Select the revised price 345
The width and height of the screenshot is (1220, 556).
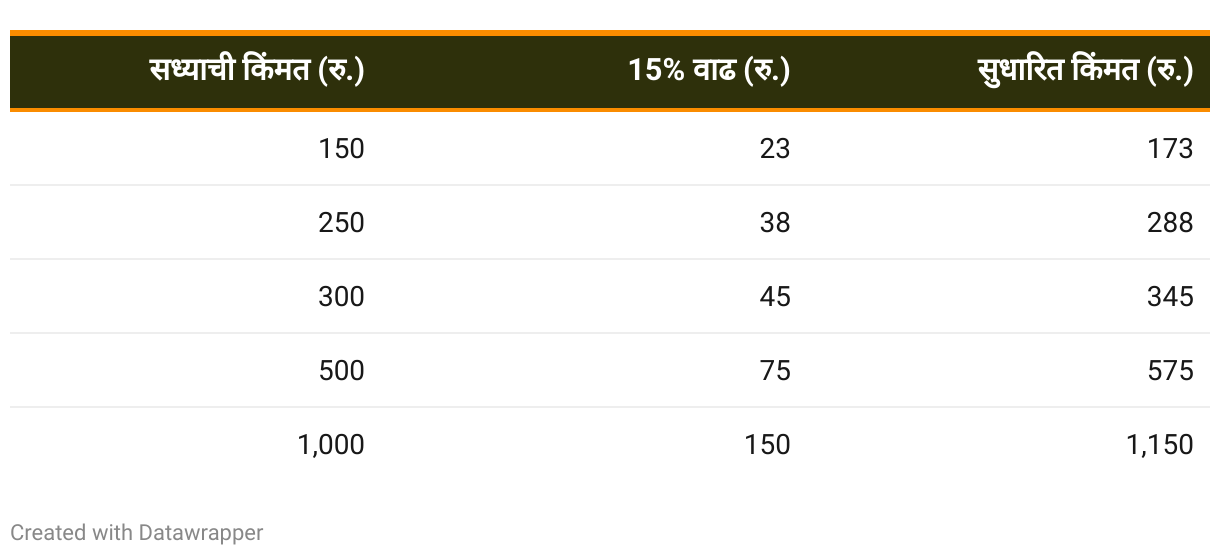click(x=1170, y=297)
